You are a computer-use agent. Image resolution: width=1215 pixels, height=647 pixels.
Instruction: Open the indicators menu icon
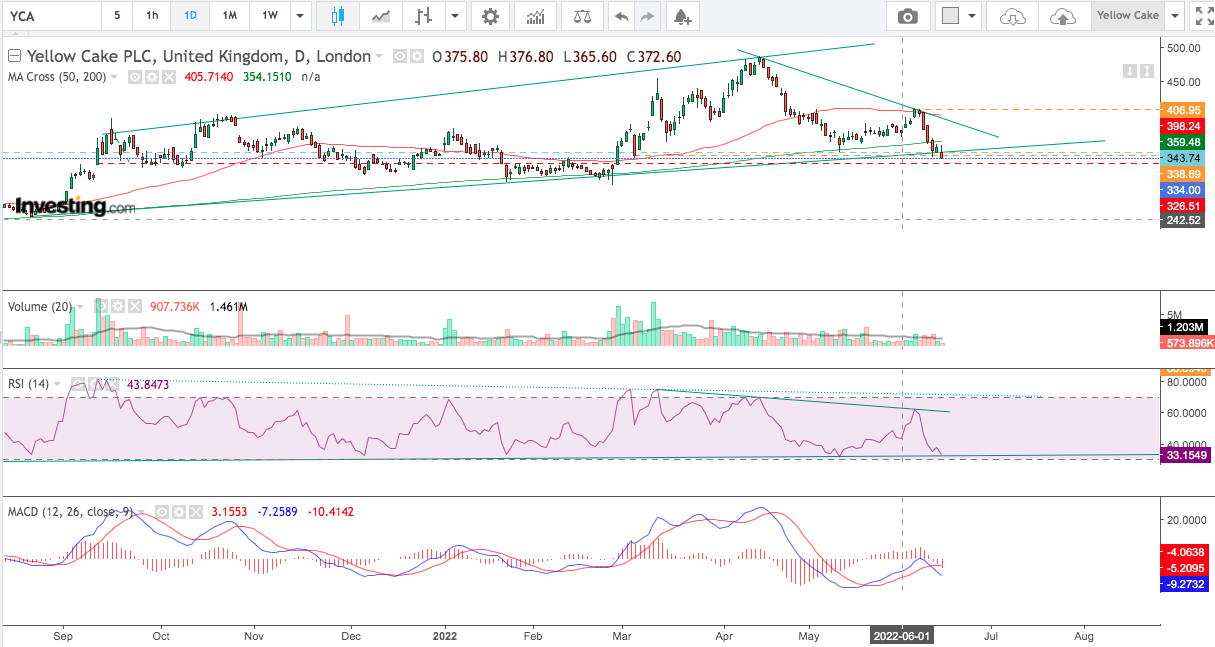click(536, 16)
